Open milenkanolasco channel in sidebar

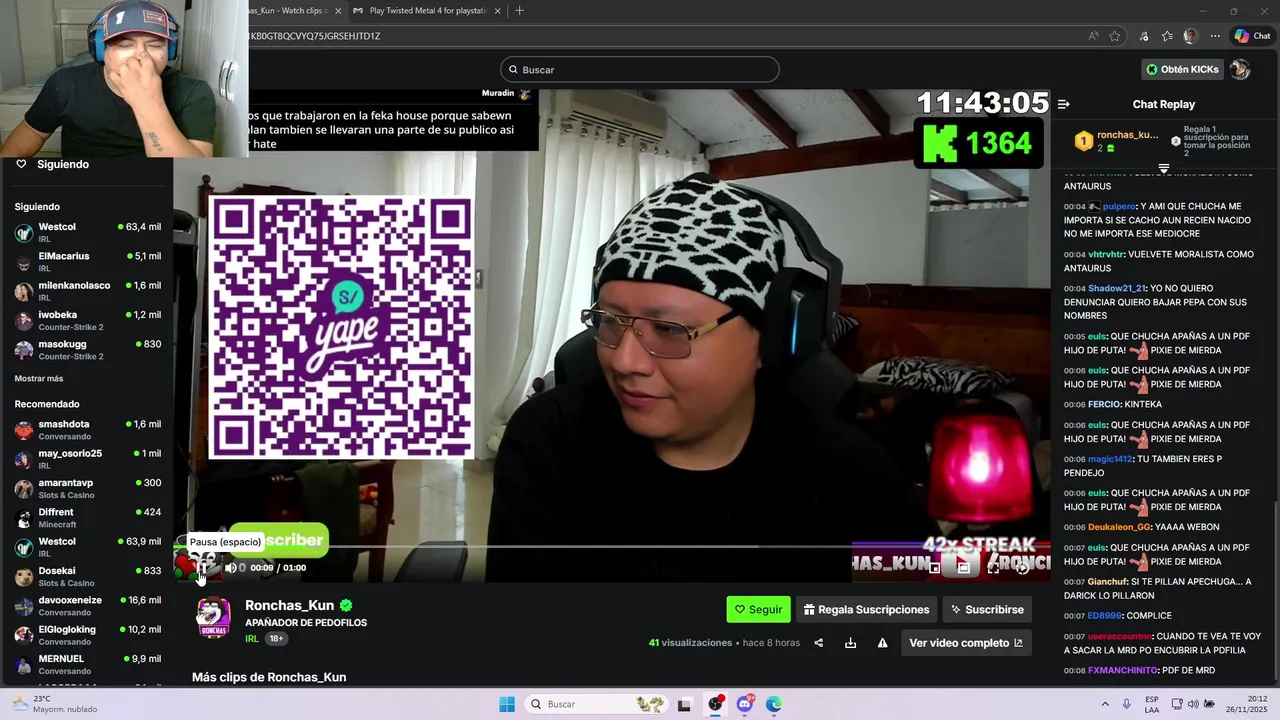[x=88, y=291]
